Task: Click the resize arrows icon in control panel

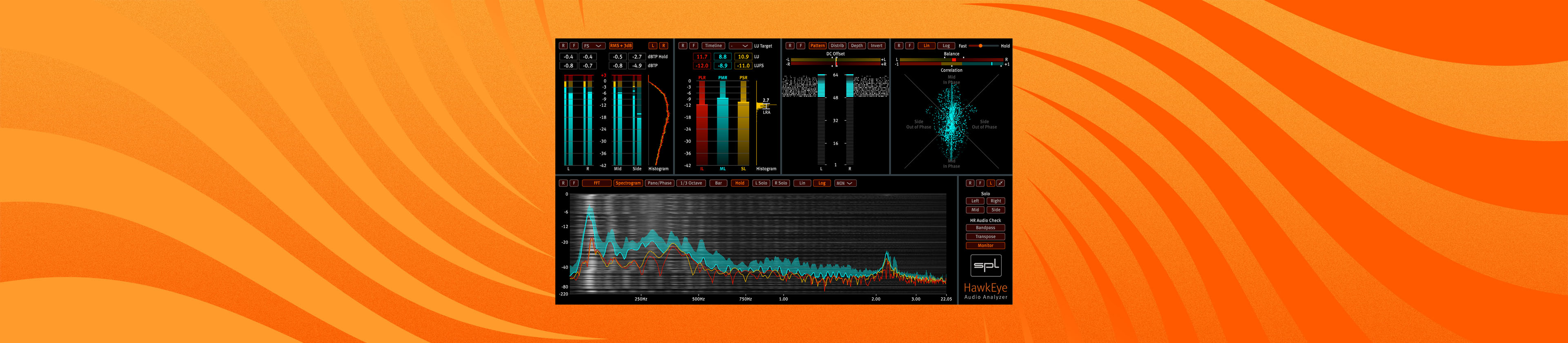Action: click(1001, 183)
